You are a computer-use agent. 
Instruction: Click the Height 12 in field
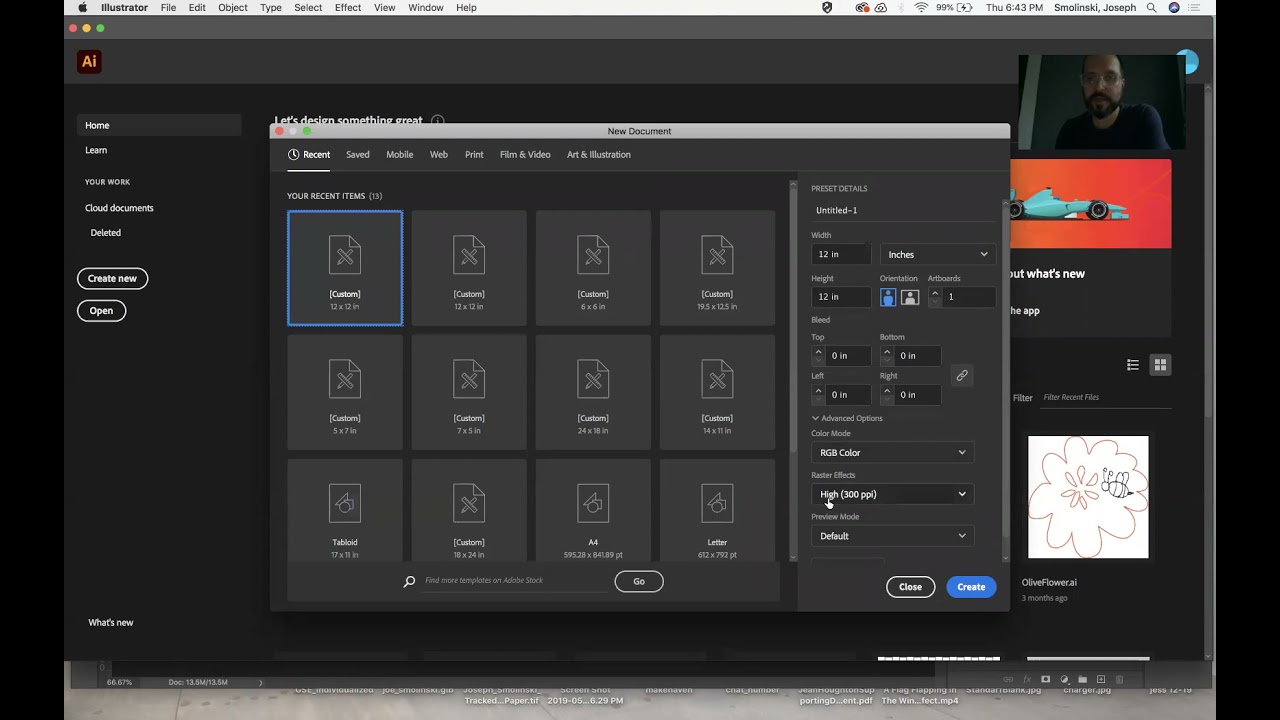[x=841, y=297]
